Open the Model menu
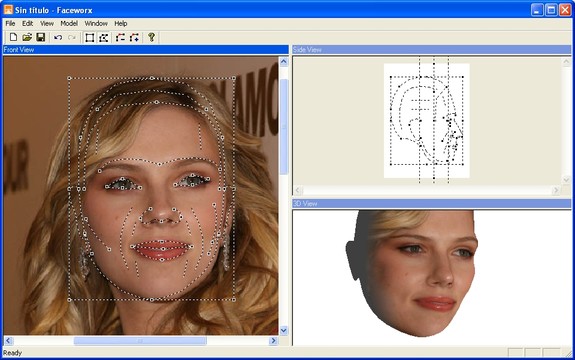This screenshot has height=360, width=575. (x=69, y=23)
